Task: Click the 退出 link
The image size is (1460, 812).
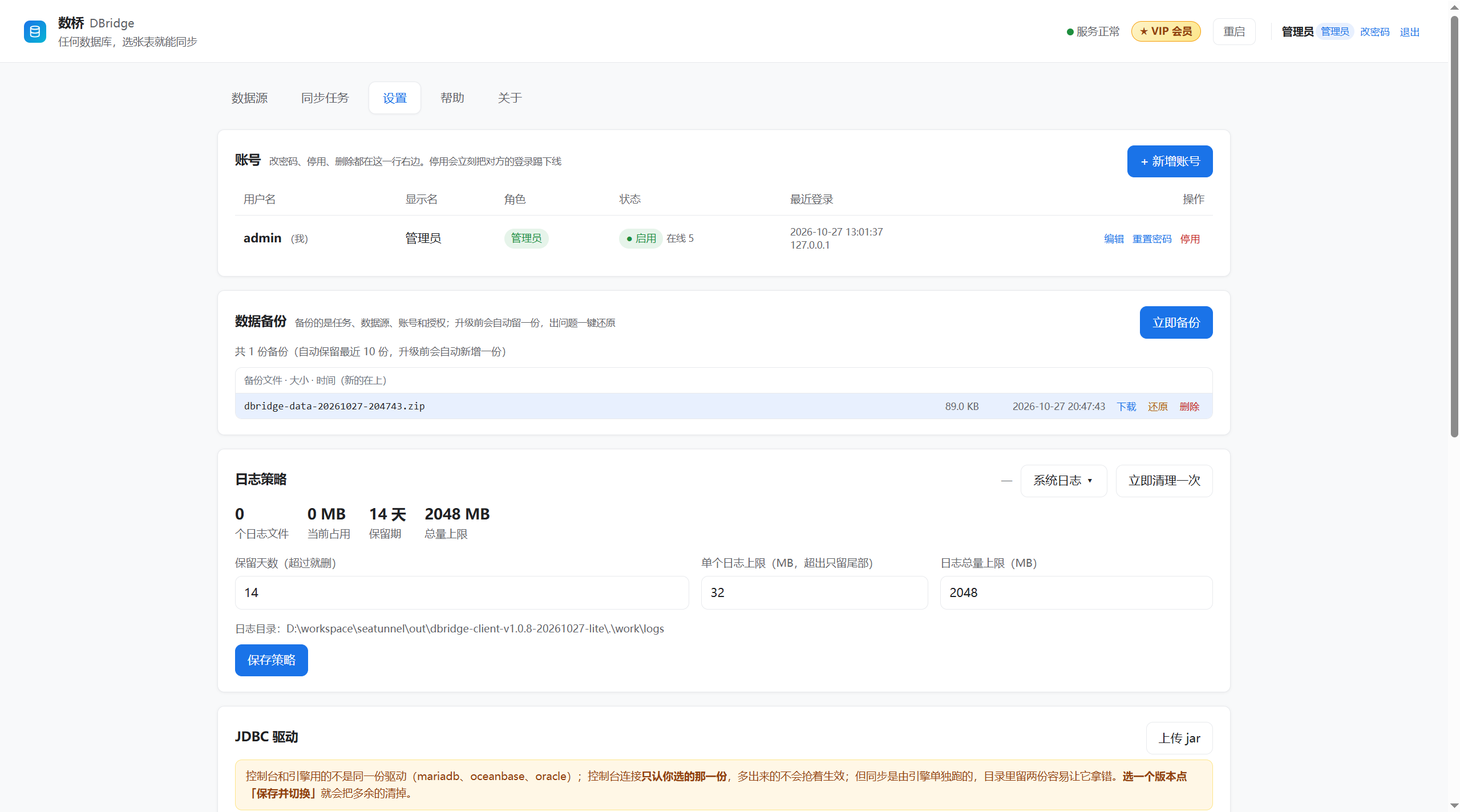Action: 1409,32
